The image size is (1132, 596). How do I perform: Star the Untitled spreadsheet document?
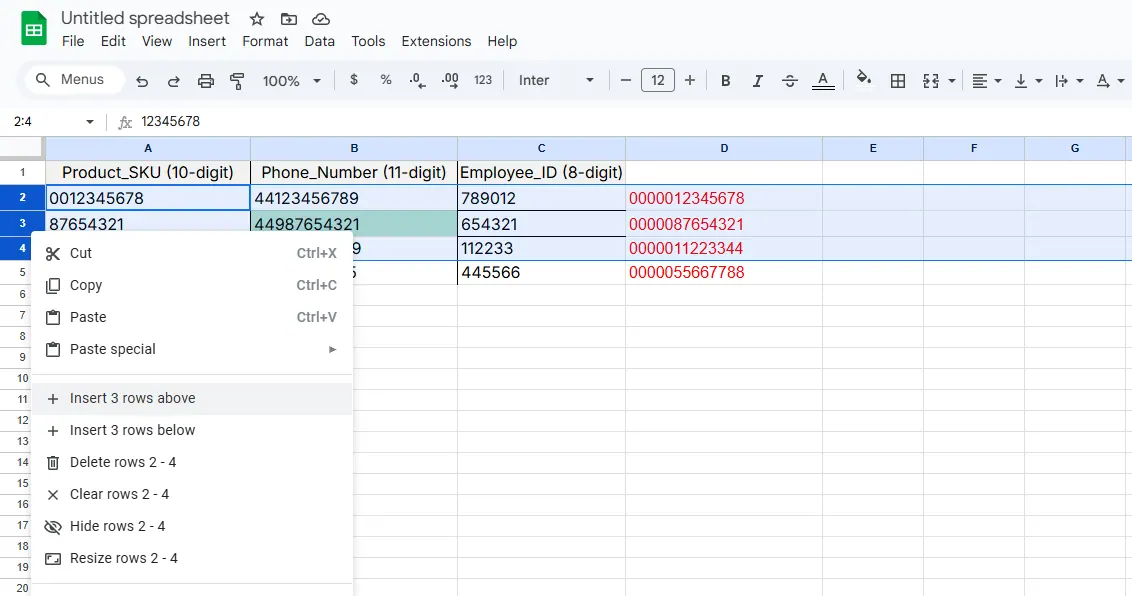[257, 19]
